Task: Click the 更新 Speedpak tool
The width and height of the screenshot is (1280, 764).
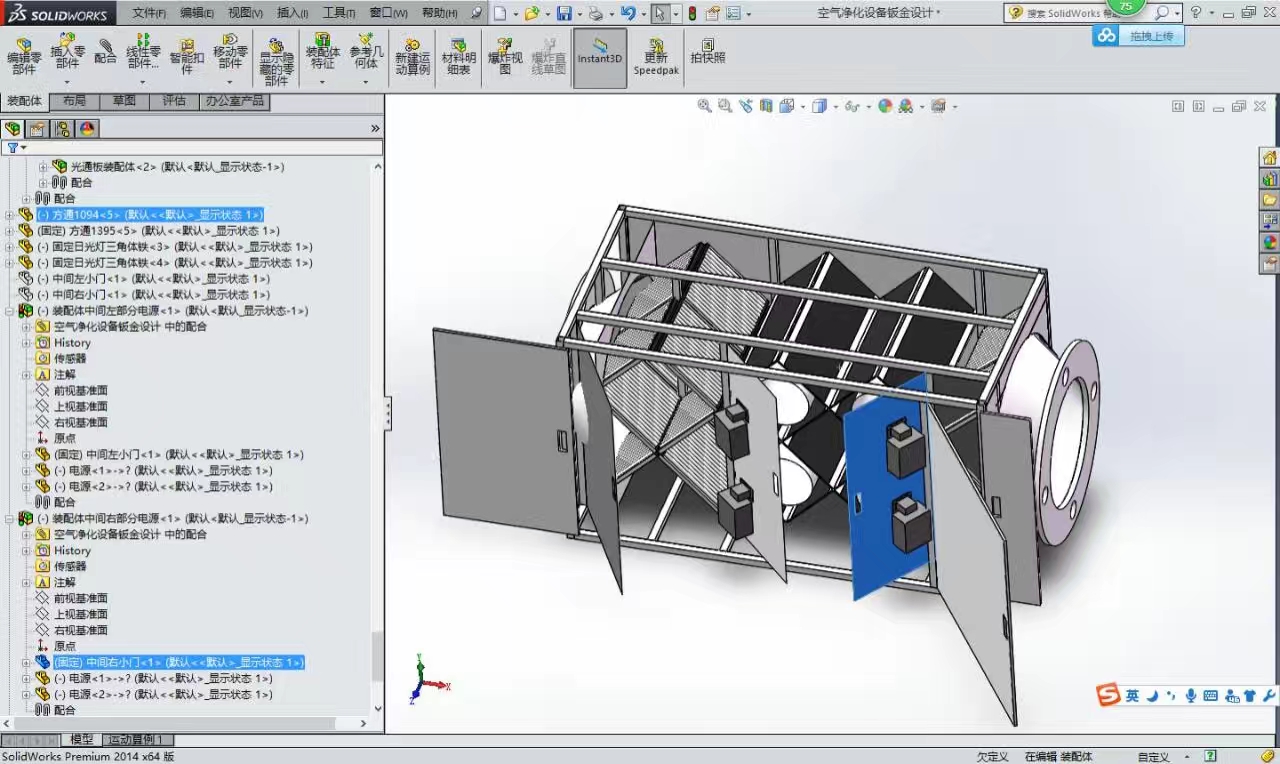Action: click(x=656, y=57)
